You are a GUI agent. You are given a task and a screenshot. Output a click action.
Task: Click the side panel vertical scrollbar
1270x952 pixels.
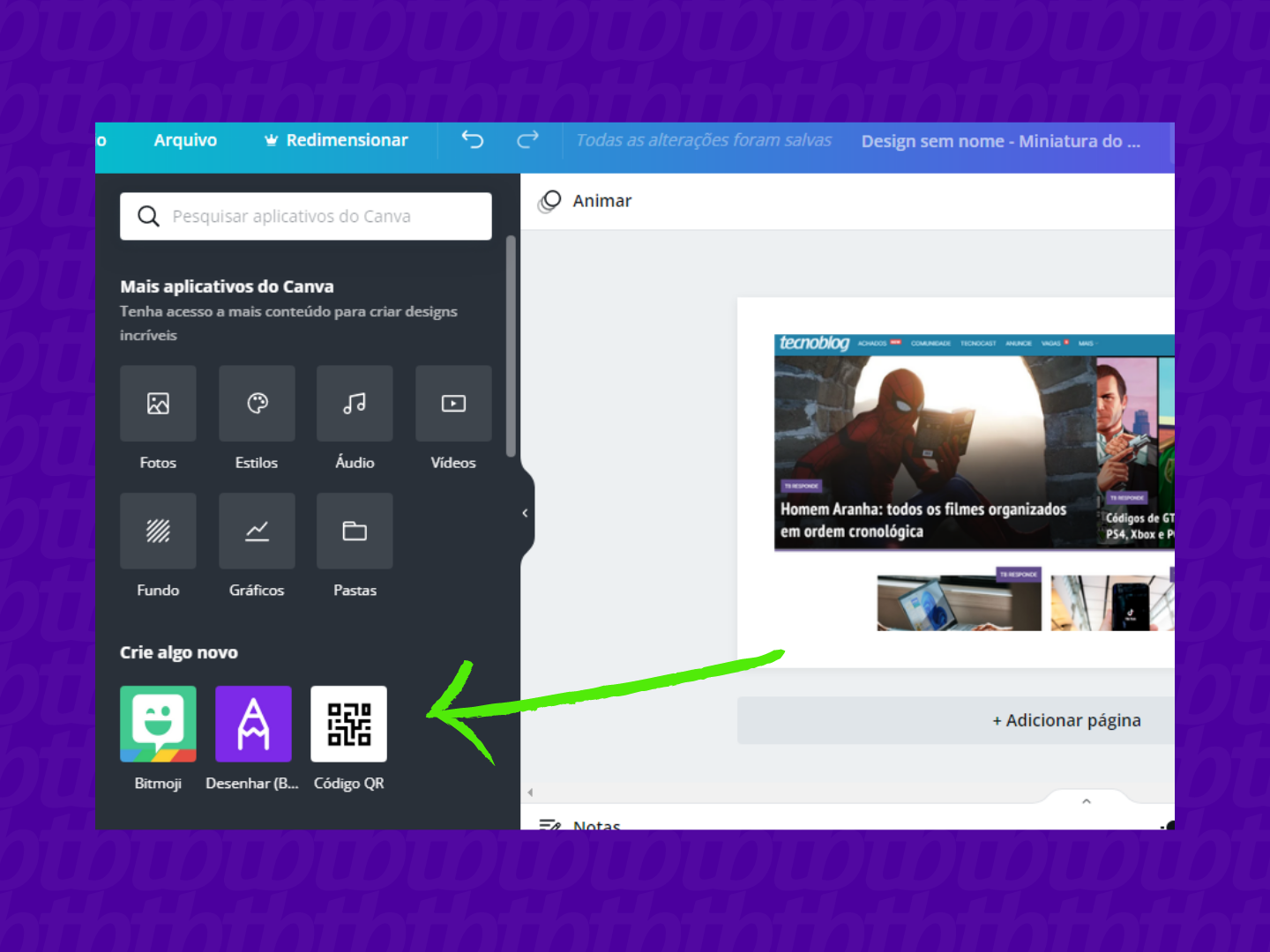pos(511,346)
